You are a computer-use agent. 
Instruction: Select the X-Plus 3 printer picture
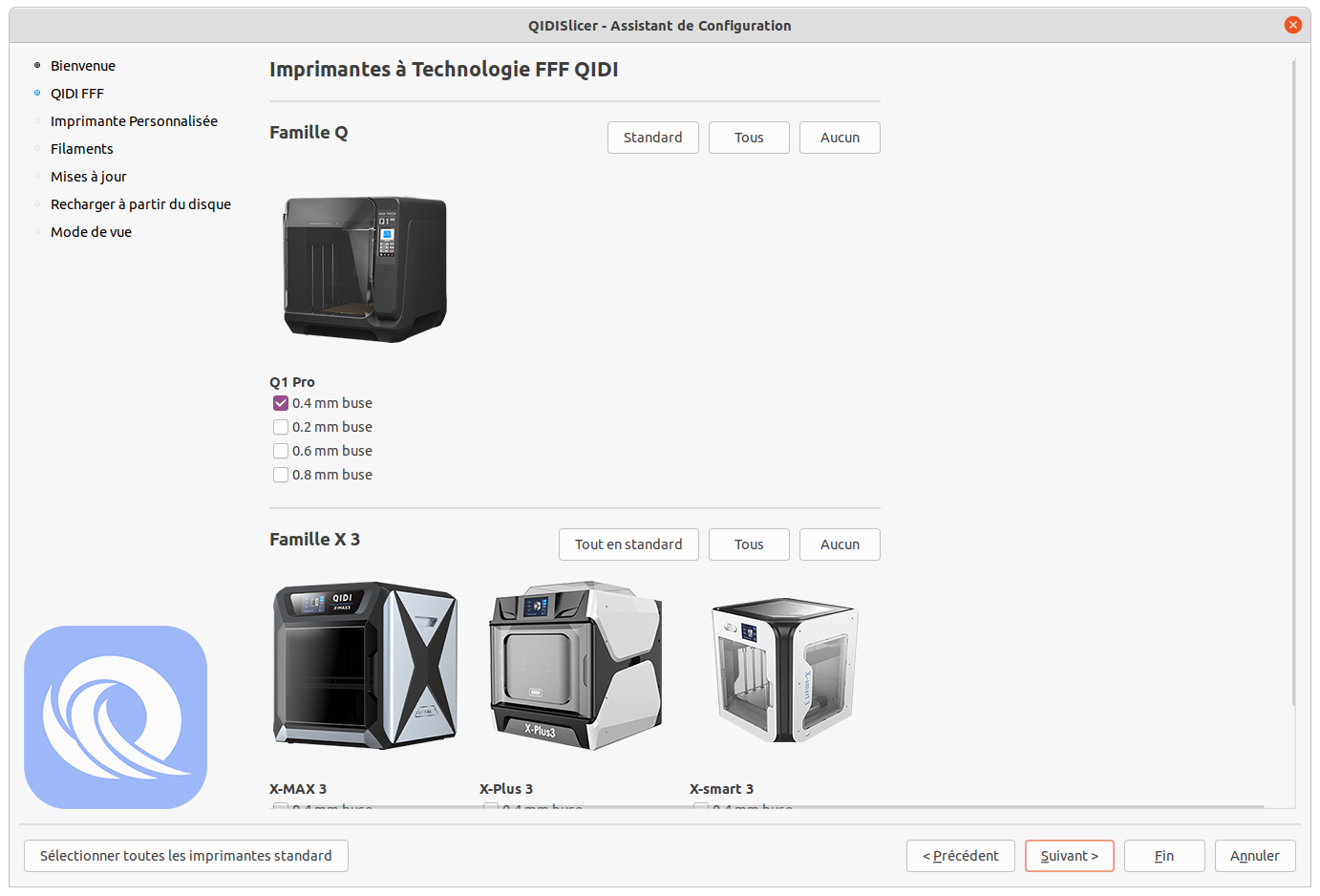pos(575,666)
